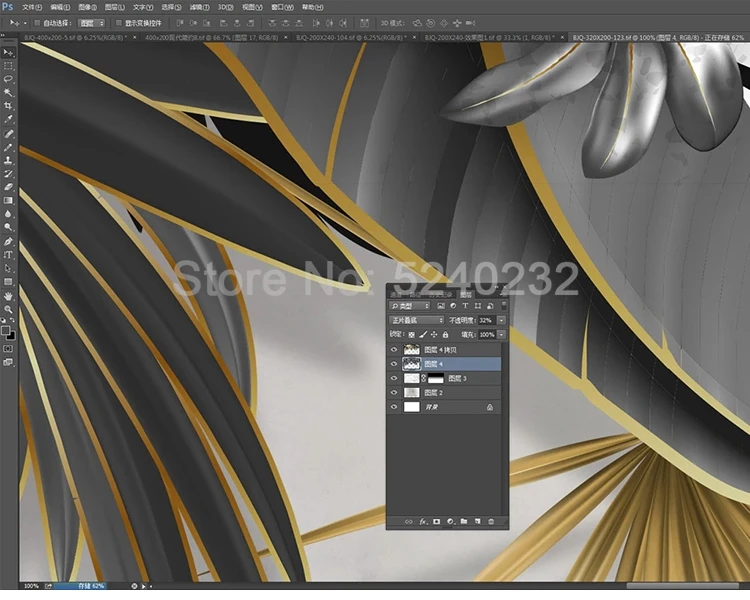Hide the 图层 3 layer

tap(394, 378)
